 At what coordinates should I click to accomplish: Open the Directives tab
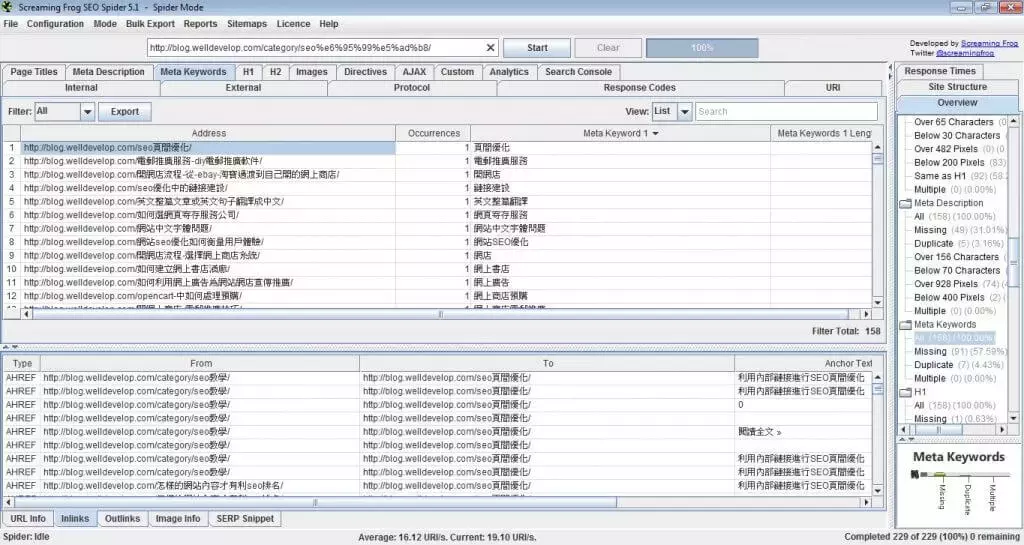tap(365, 72)
